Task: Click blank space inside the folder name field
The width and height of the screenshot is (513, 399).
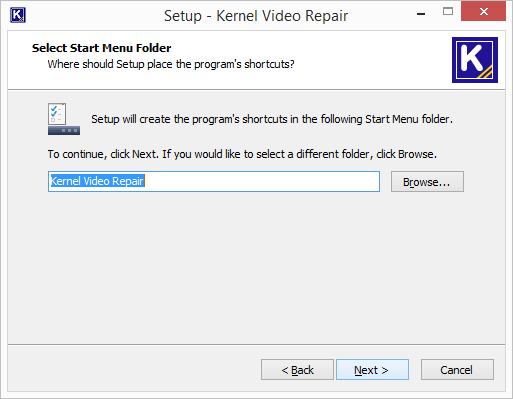Action: [262, 182]
